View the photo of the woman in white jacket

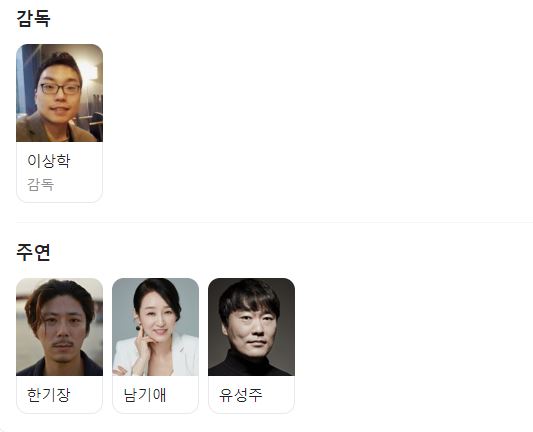[x=155, y=327]
